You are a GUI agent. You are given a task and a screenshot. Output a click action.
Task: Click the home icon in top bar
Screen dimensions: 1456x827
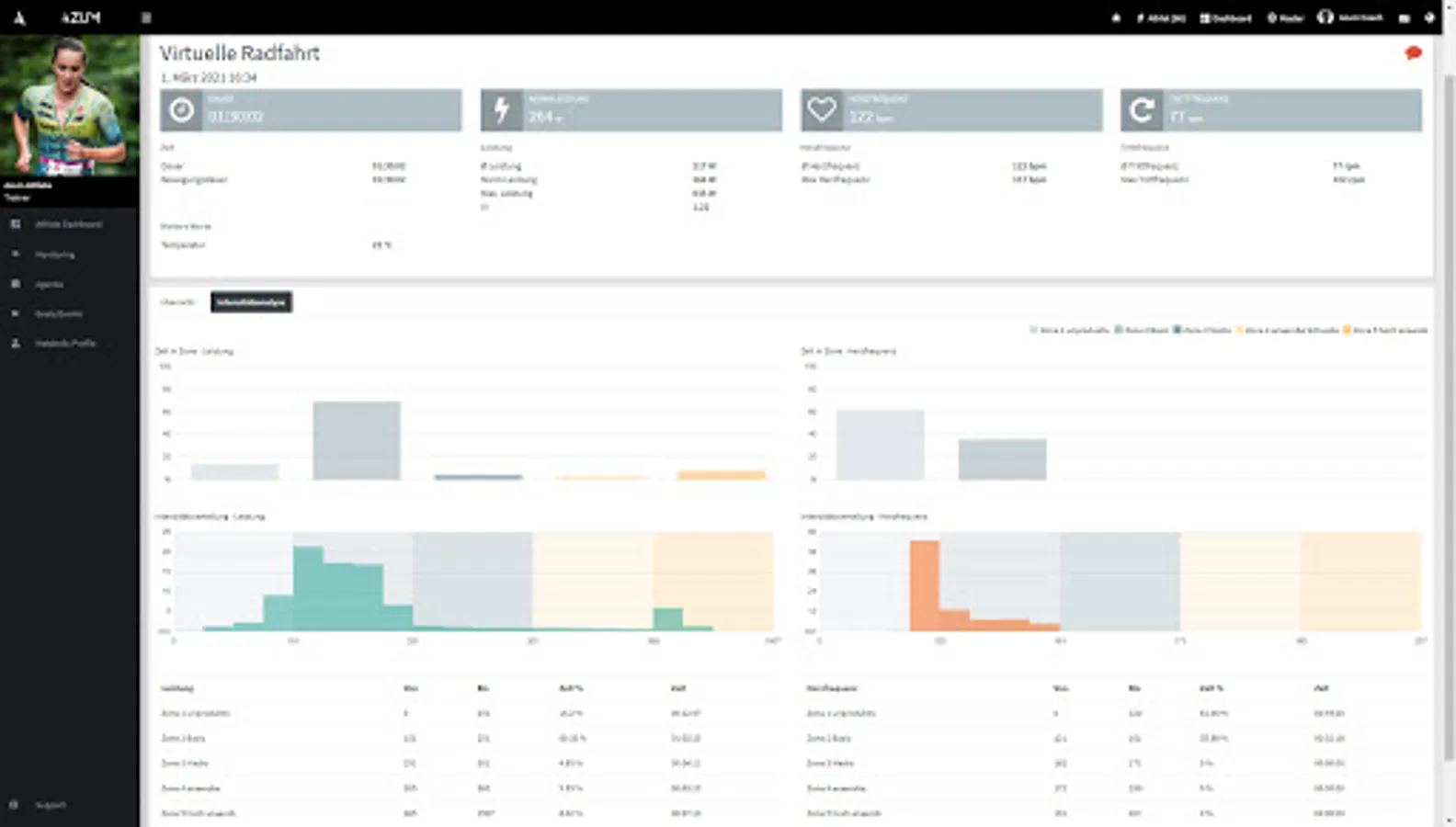[1116, 17]
